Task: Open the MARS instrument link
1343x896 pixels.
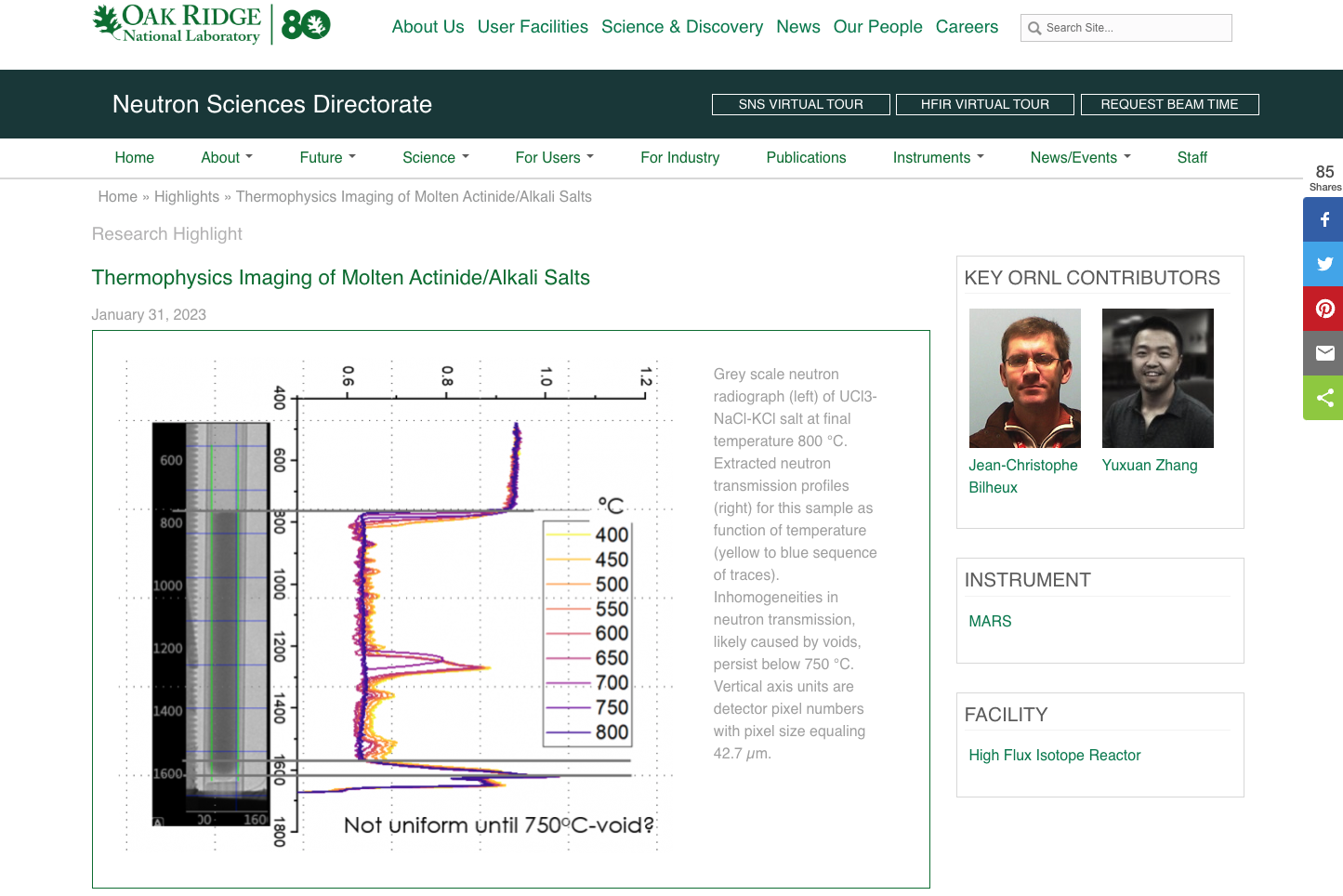Action: click(x=990, y=621)
